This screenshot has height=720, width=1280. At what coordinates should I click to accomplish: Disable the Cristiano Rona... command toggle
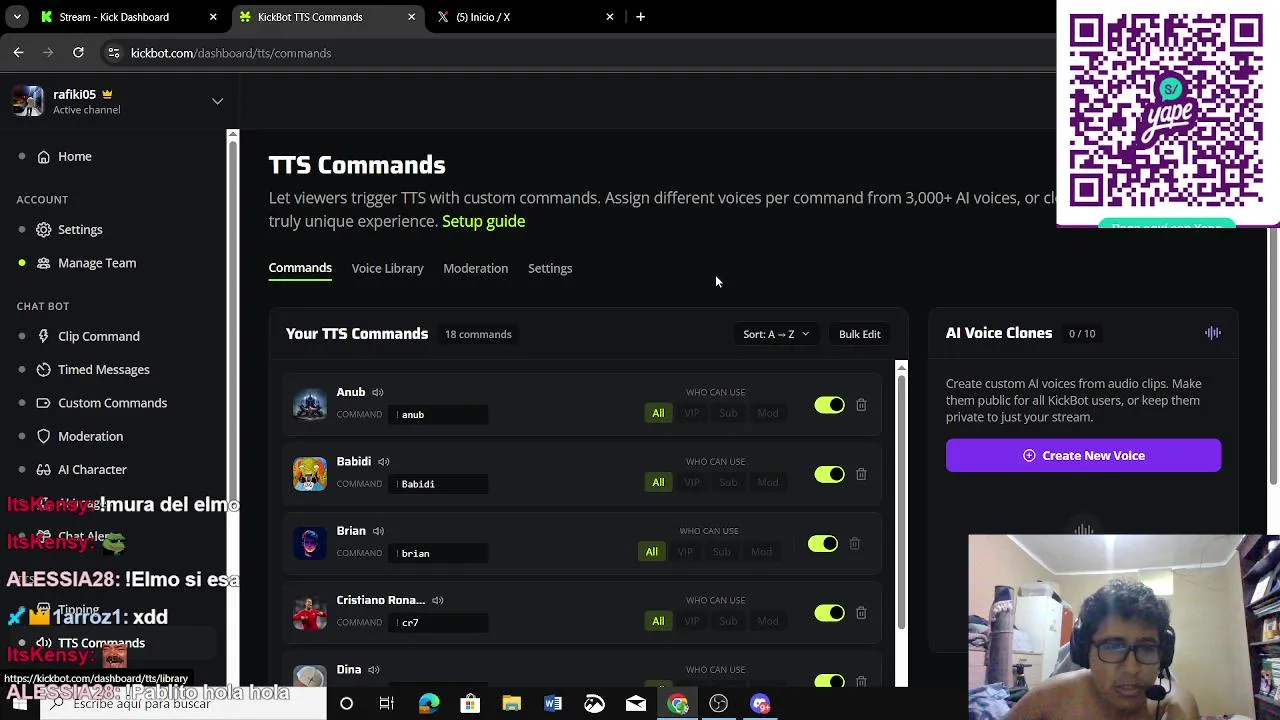pyautogui.click(x=829, y=613)
